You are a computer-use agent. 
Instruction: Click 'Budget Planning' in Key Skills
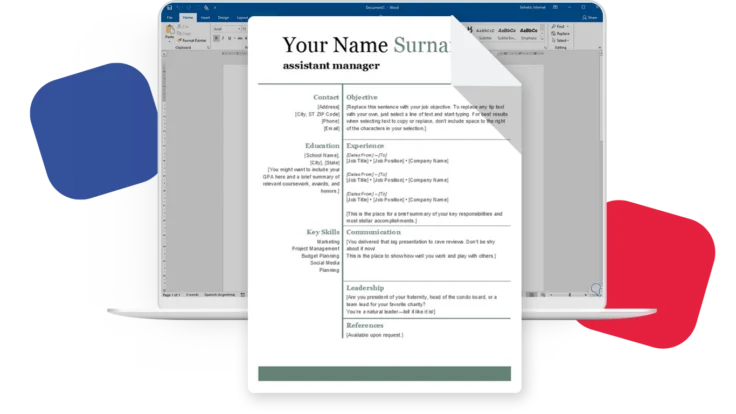click(320, 256)
